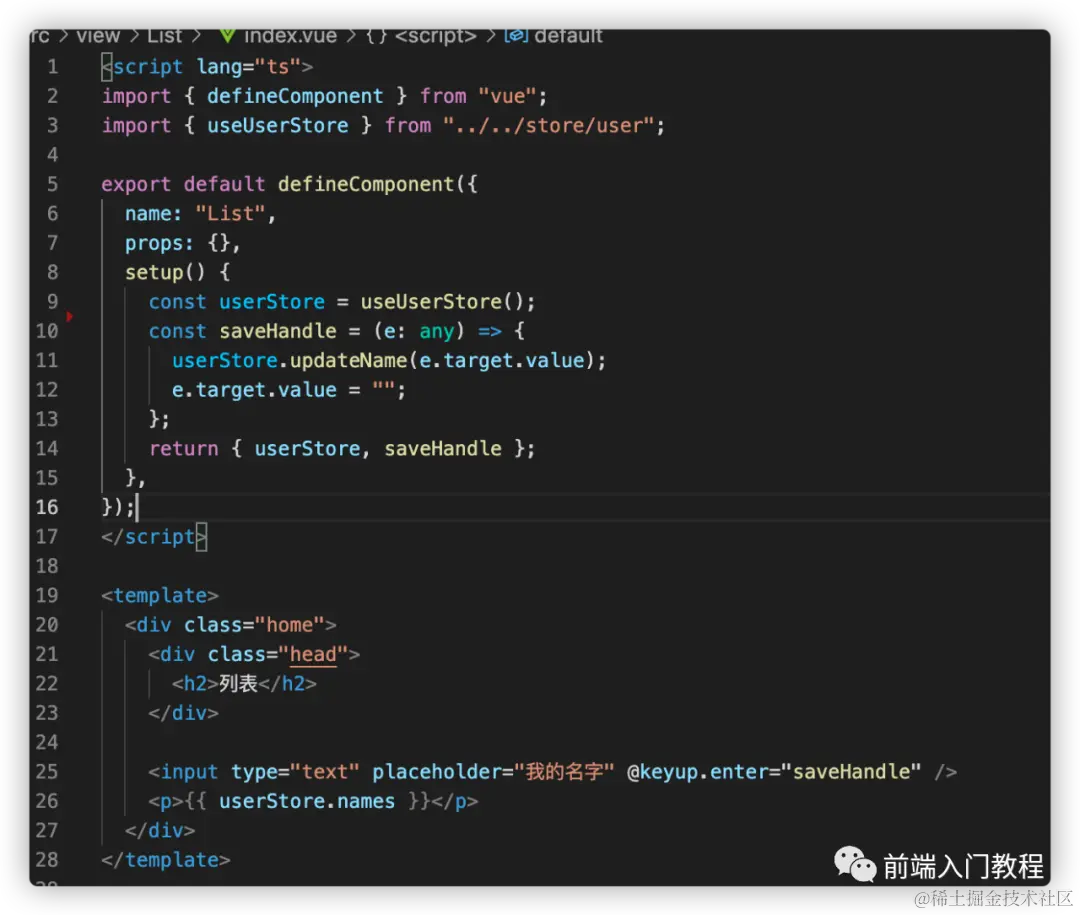Click the Vue file icon in the breadcrumb

click(227, 36)
